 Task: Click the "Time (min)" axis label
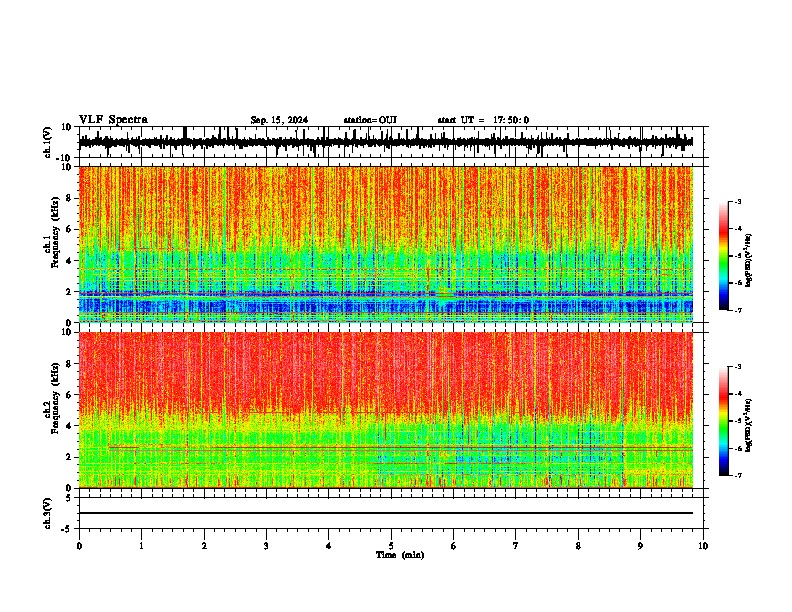[400, 555]
